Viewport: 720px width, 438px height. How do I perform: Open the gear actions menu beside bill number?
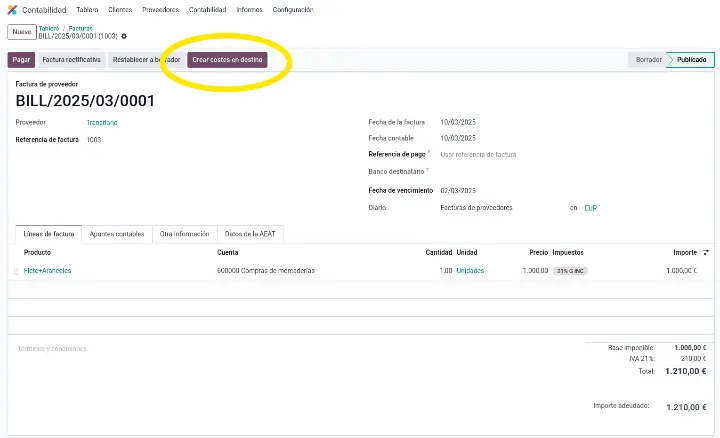(124, 36)
